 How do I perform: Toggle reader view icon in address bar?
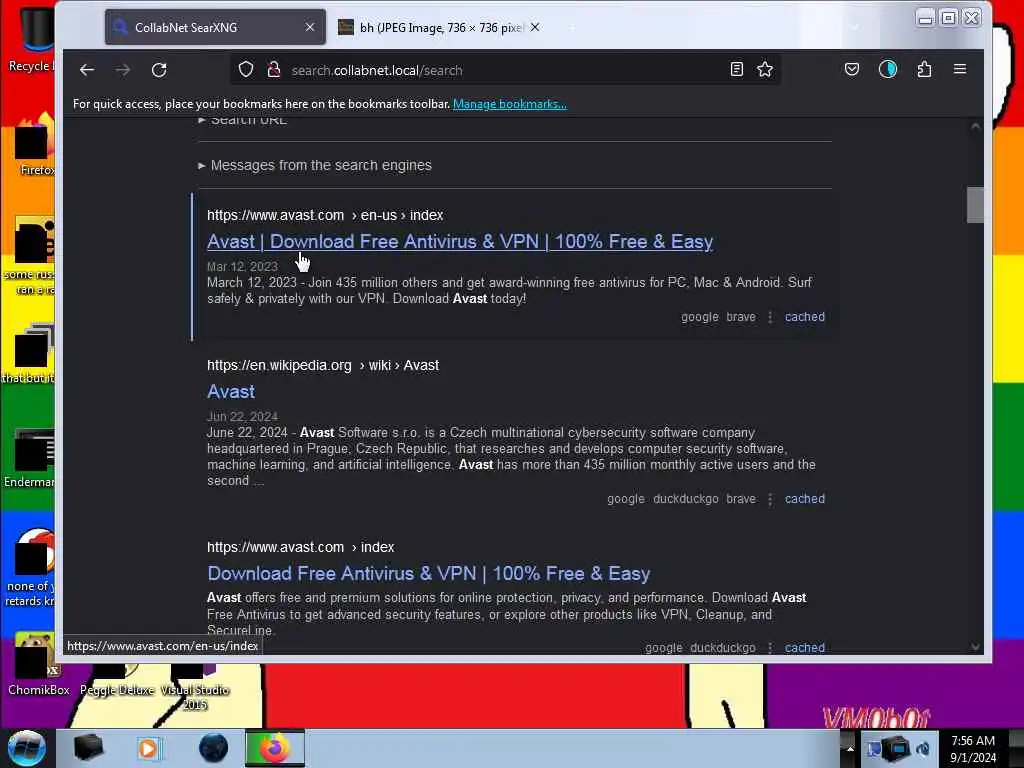pyautogui.click(x=736, y=69)
